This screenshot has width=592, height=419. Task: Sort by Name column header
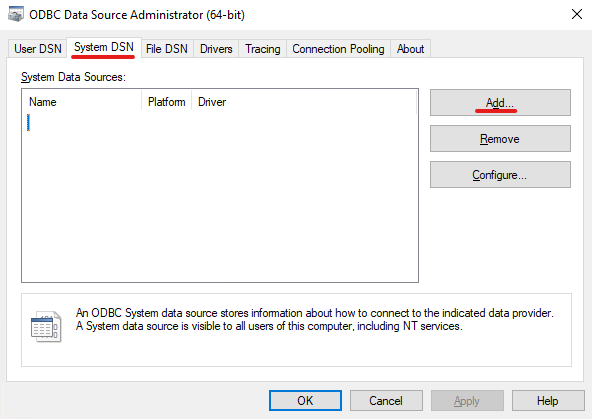coord(82,102)
